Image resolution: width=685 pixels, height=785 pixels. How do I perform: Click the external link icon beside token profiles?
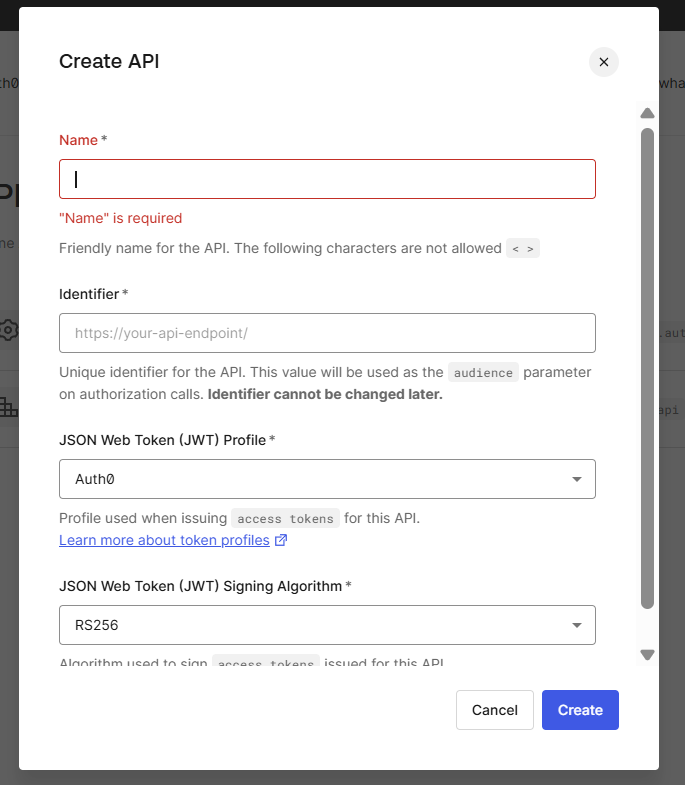click(x=281, y=541)
